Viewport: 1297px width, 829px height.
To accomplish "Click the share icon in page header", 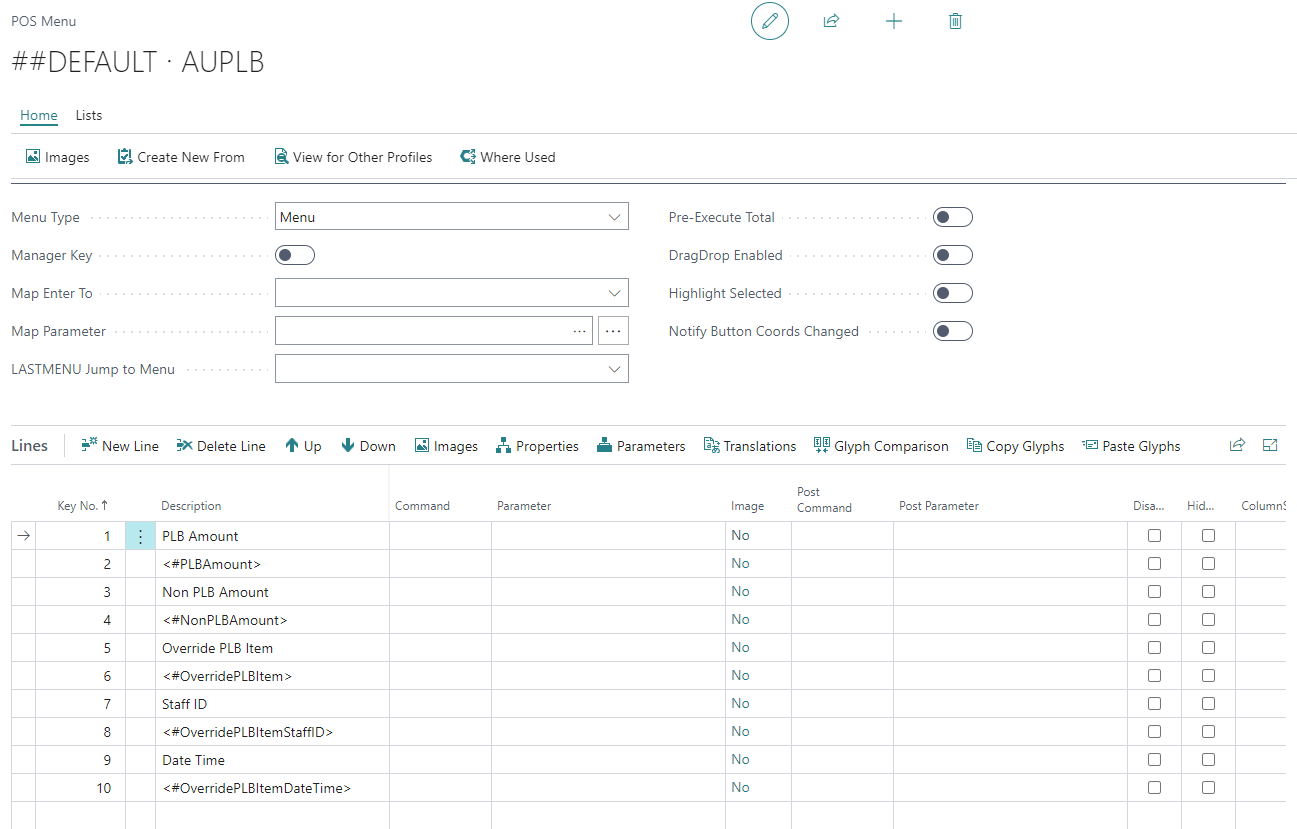I will pos(831,21).
